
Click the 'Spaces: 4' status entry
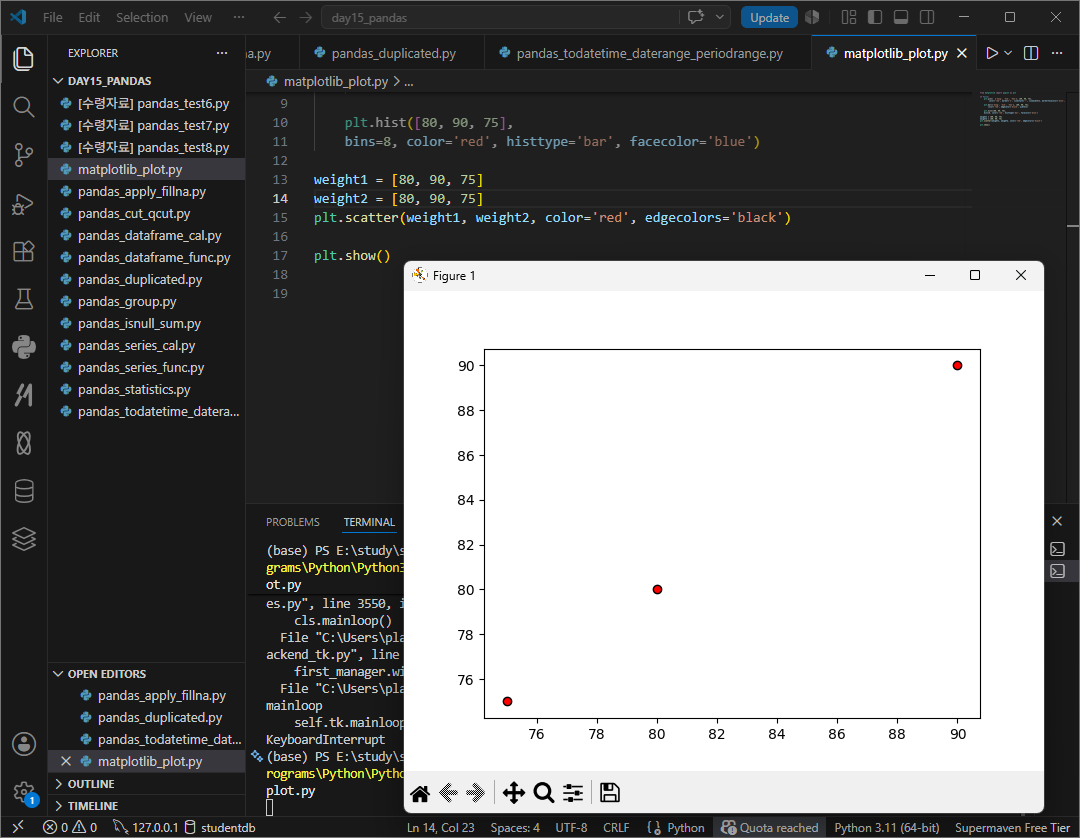515,828
